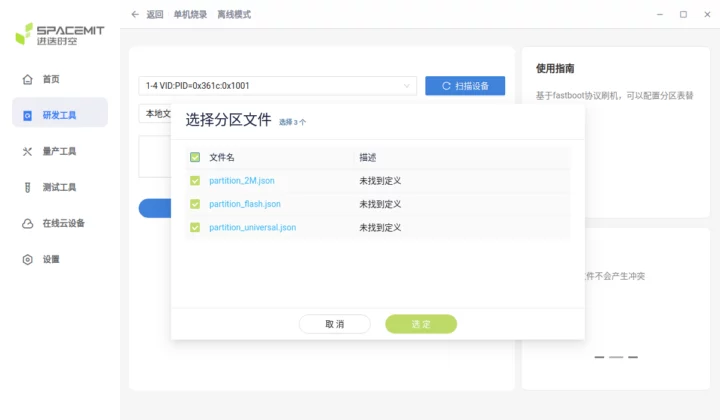Click the 研发工具 chip icon
This screenshot has width=720, height=420.
(28, 115)
